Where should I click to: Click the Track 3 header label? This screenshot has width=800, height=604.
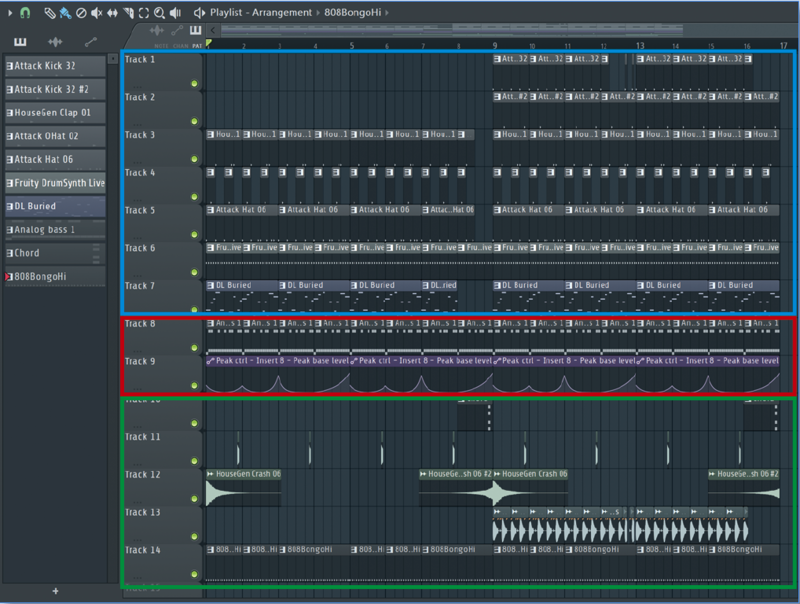(140, 135)
